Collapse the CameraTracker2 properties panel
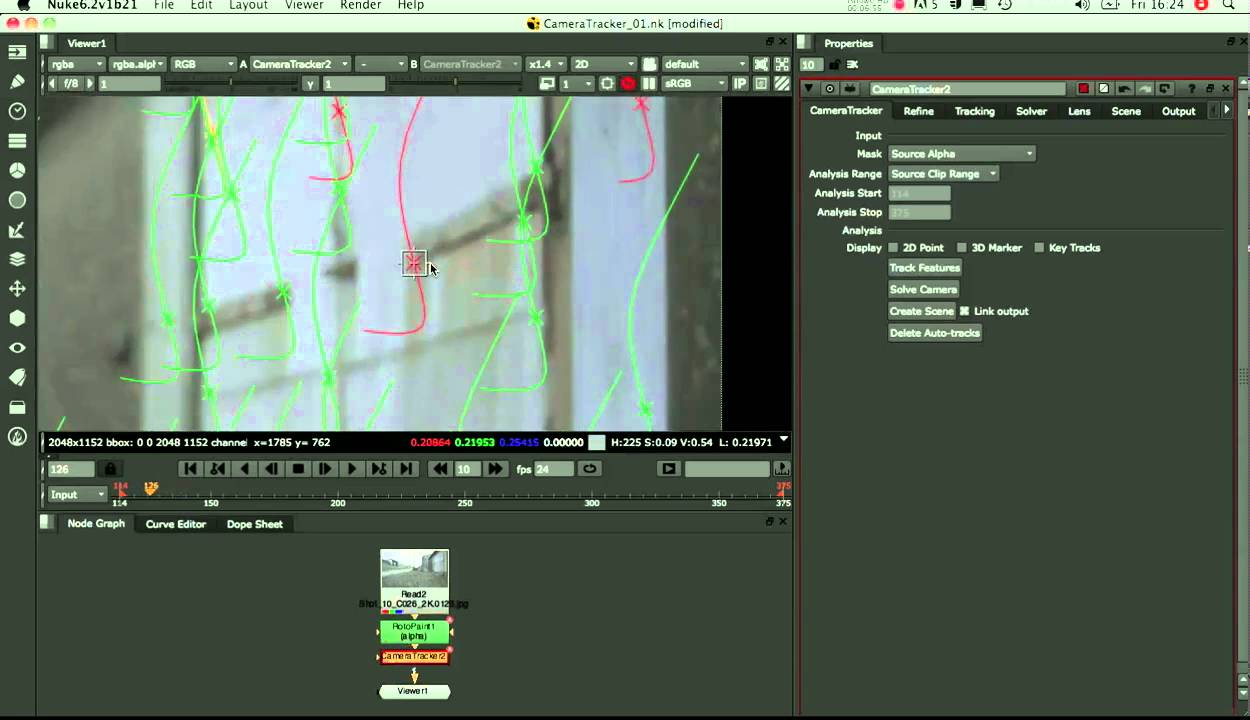The width and height of the screenshot is (1250, 720). [x=809, y=89]
